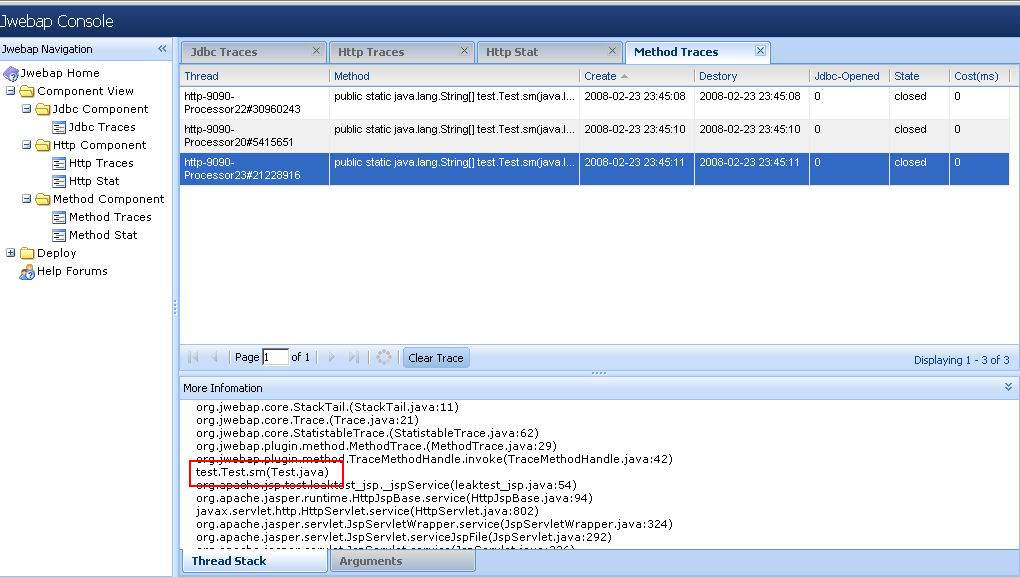Click the HttpJspBase.java:94 stack line
Screen dimensions: 1020x578
(394, 498)
